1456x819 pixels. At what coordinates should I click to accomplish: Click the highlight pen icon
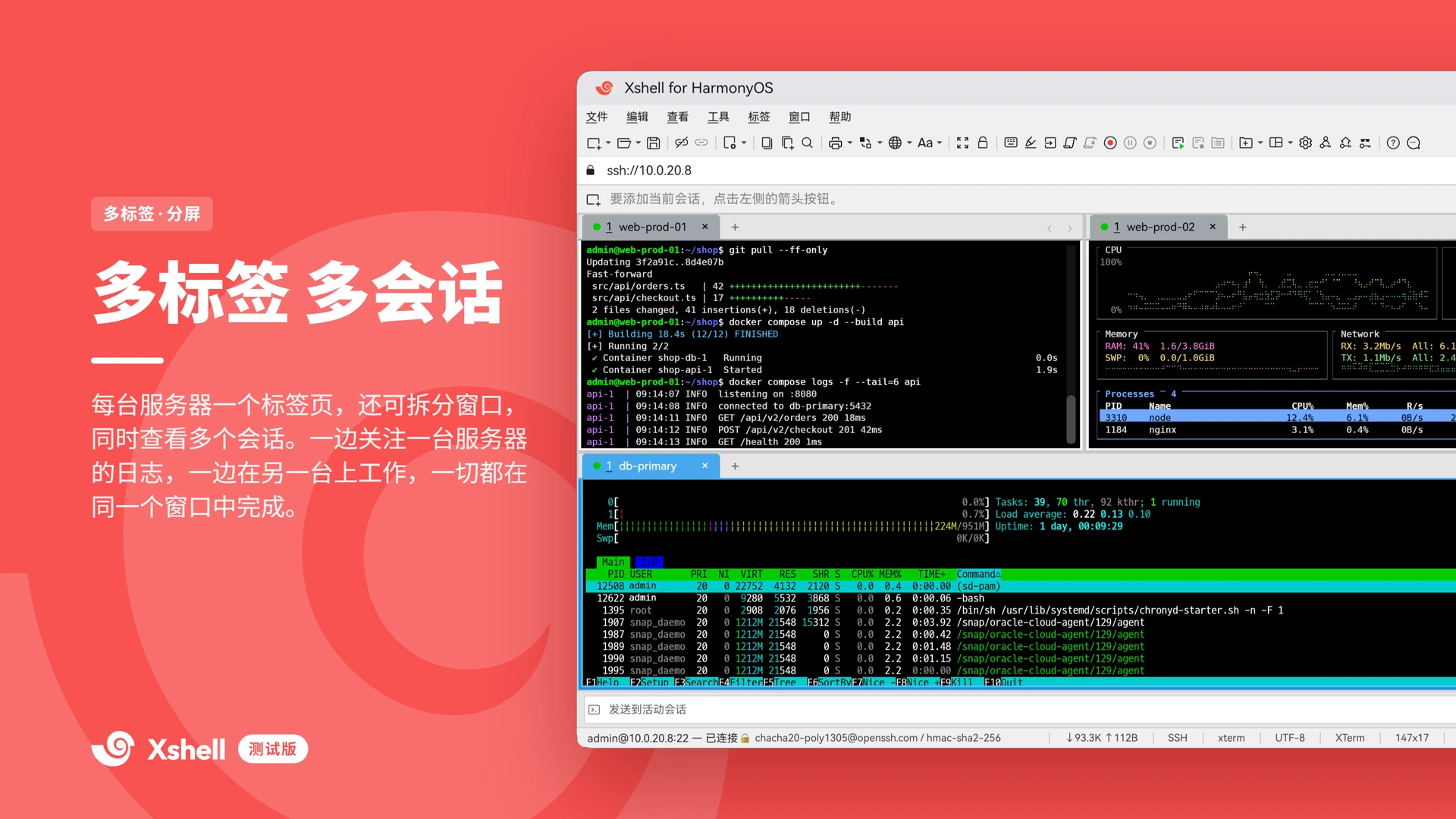tap(1031, 143)
